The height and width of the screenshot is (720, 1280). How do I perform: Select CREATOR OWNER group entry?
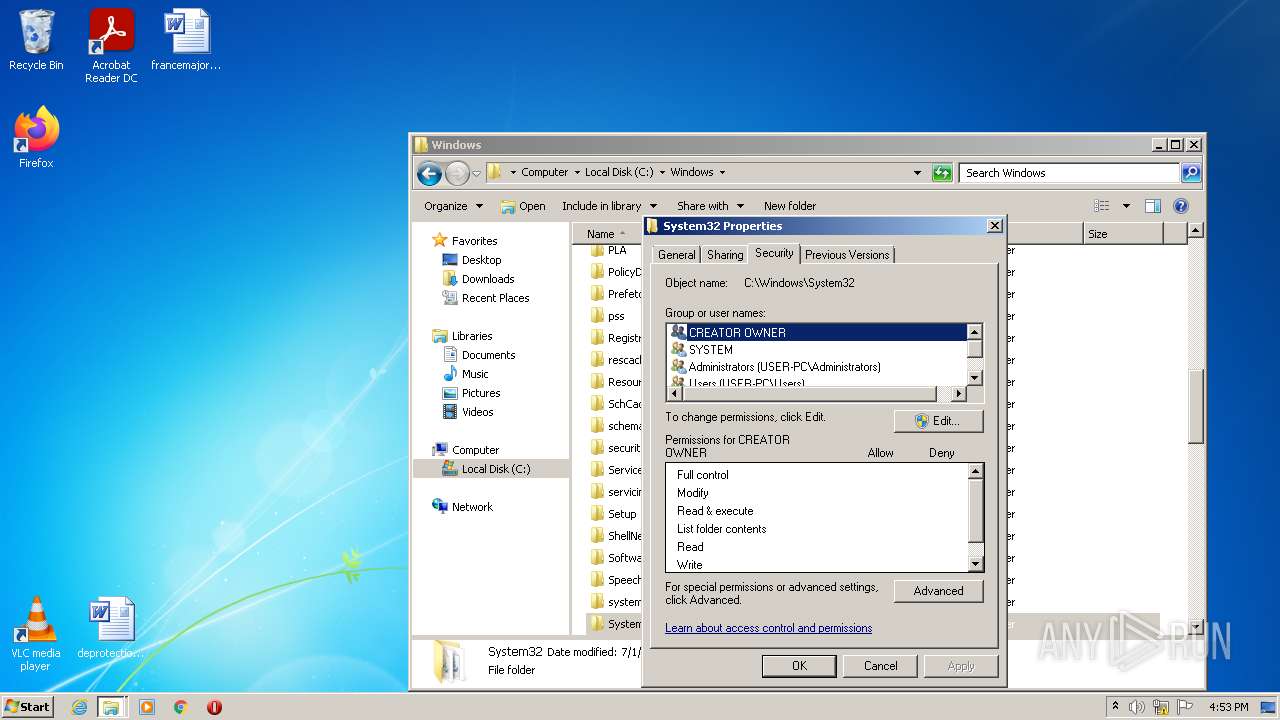coord(817,332)
